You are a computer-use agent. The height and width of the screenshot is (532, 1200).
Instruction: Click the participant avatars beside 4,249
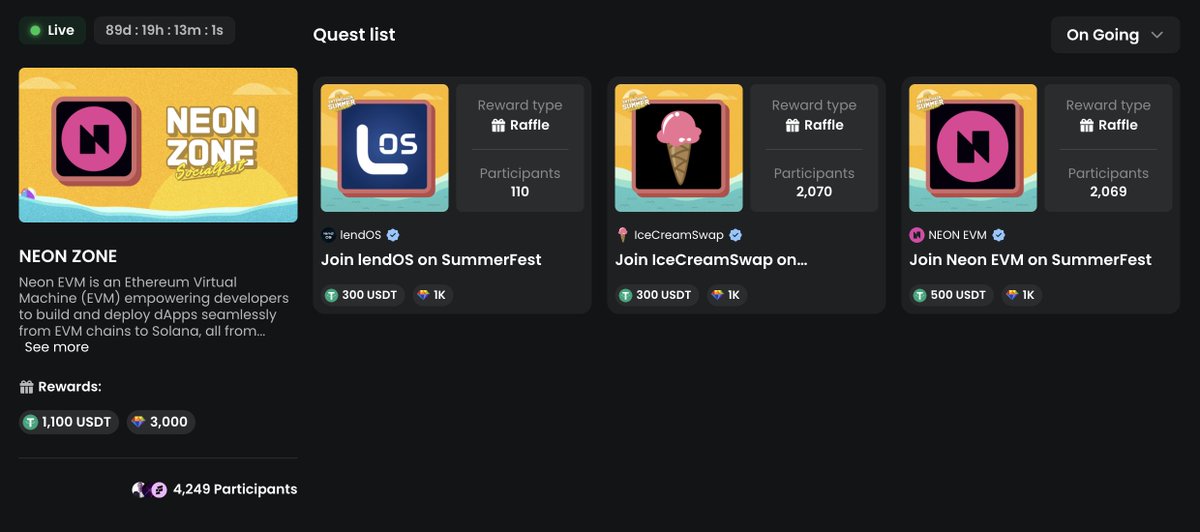tap(149, 490)
